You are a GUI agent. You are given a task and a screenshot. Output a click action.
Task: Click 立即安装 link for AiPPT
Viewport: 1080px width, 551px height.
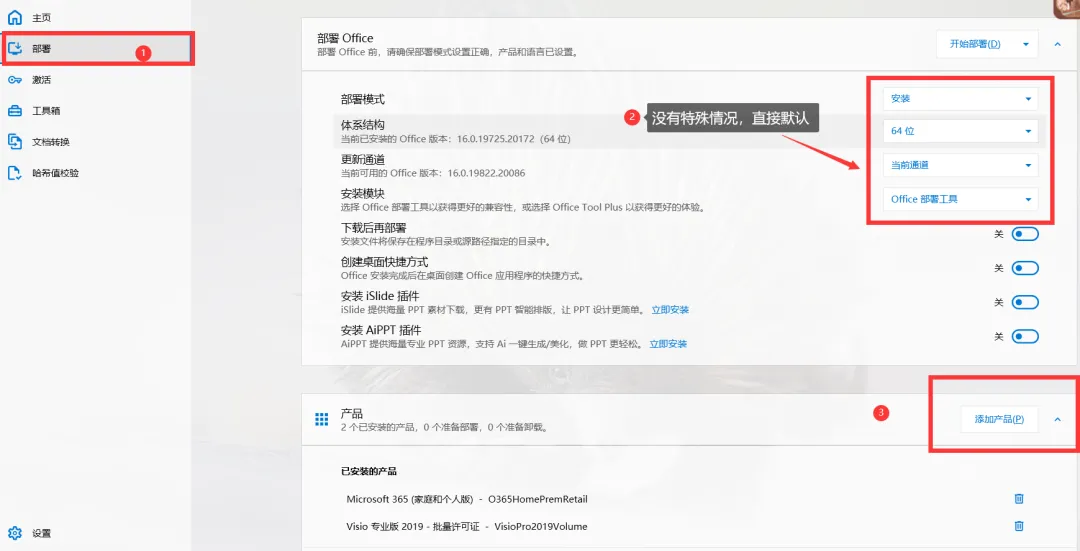pyautogui.click(x=668, y=344)
